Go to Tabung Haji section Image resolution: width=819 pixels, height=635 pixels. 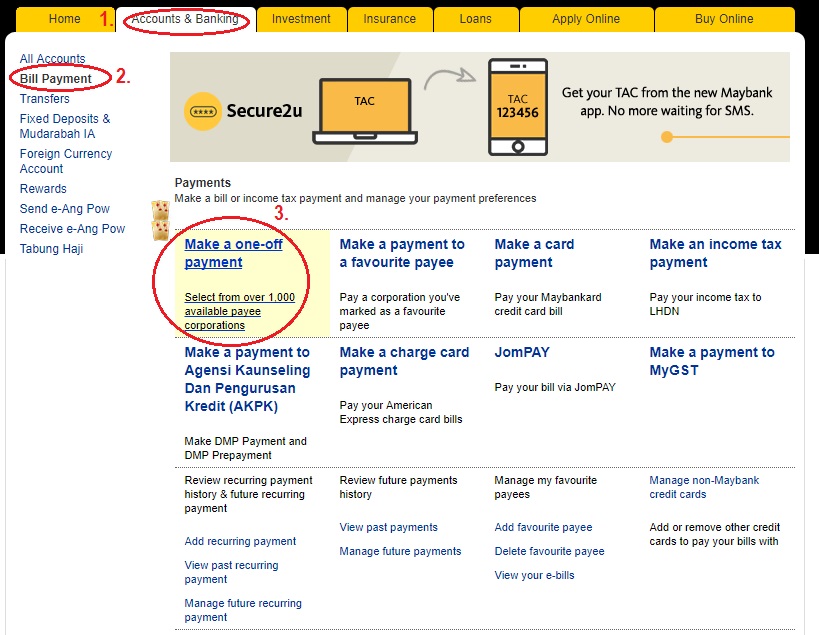pos(48,248)
